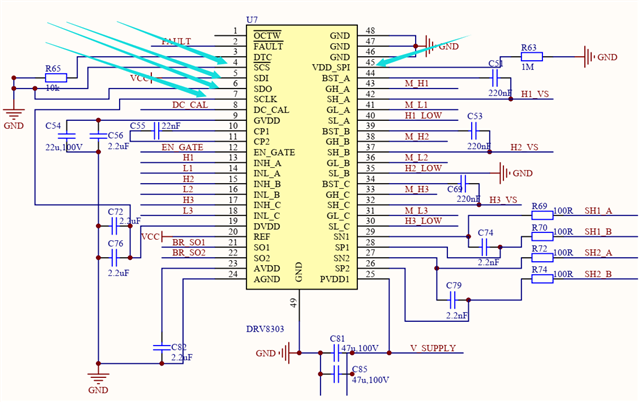Select the M_H1 net label
The image size is (639, 402).
(416, 83)
